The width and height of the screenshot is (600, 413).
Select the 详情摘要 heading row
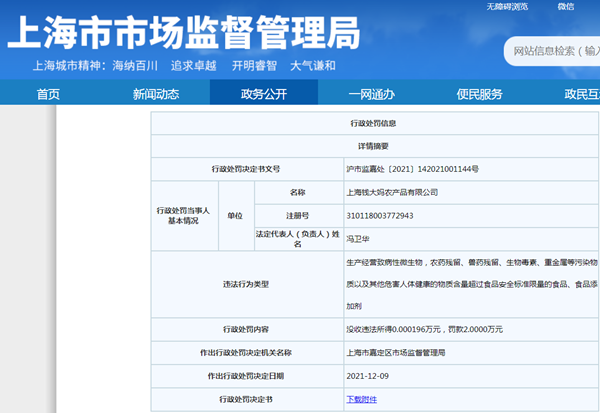point(373,146)
